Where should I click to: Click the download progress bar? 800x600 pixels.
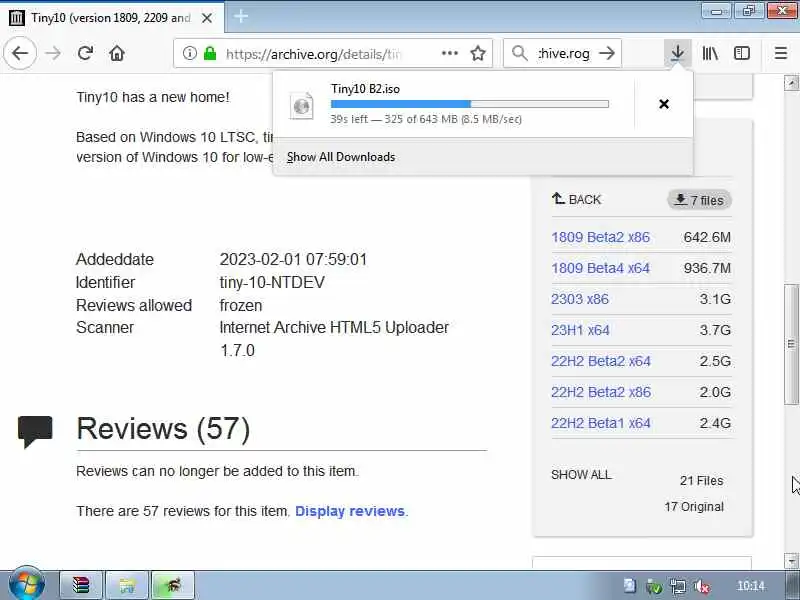point(469,104)
